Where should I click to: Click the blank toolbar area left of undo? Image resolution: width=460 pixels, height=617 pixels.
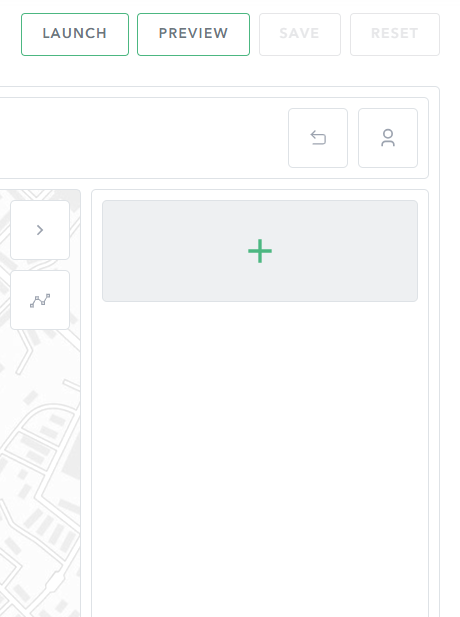pyautogui.click(x=144, y=138)
